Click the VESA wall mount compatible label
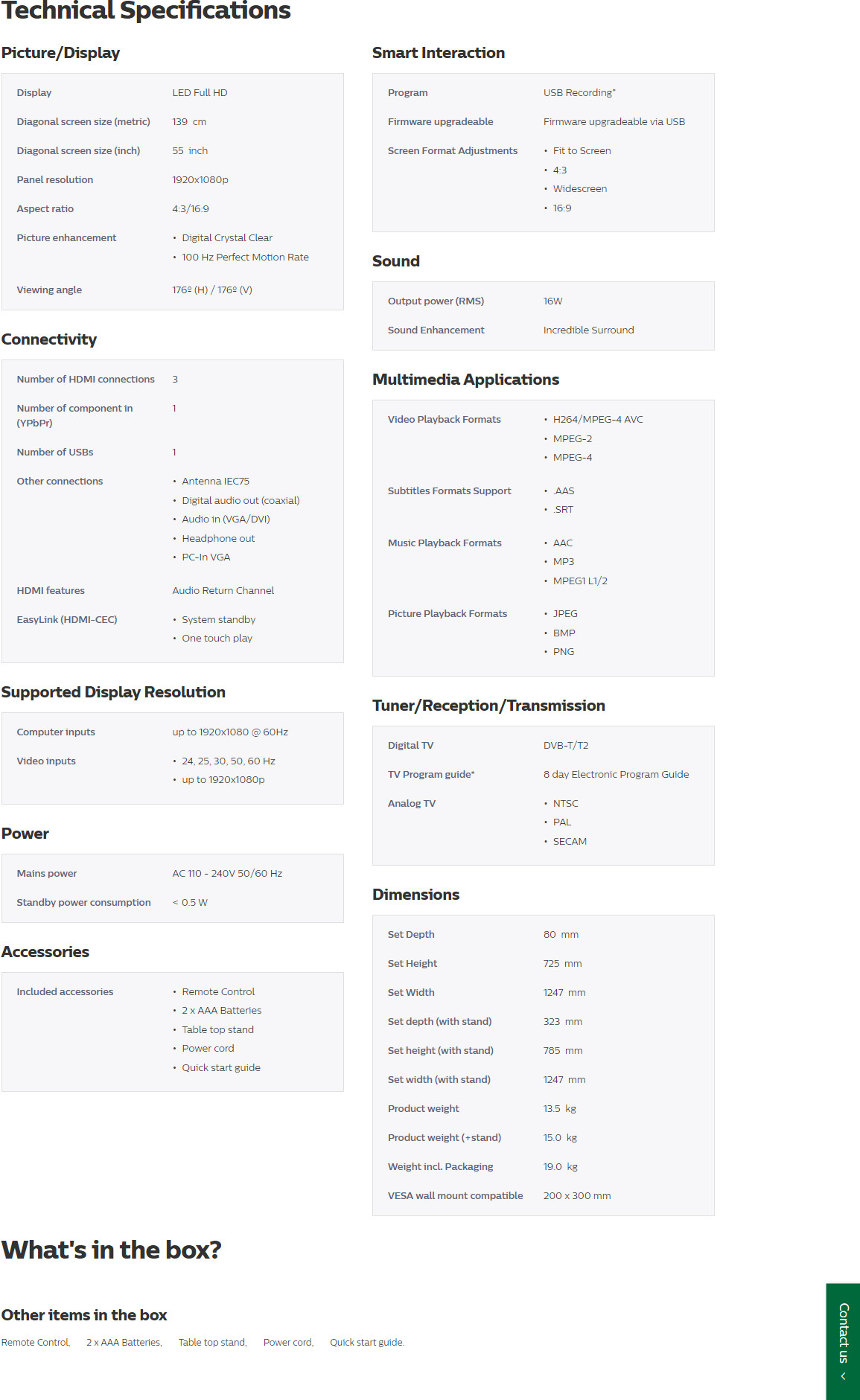This screenshot has height=1400, width=860. [x=455, y=1196]
